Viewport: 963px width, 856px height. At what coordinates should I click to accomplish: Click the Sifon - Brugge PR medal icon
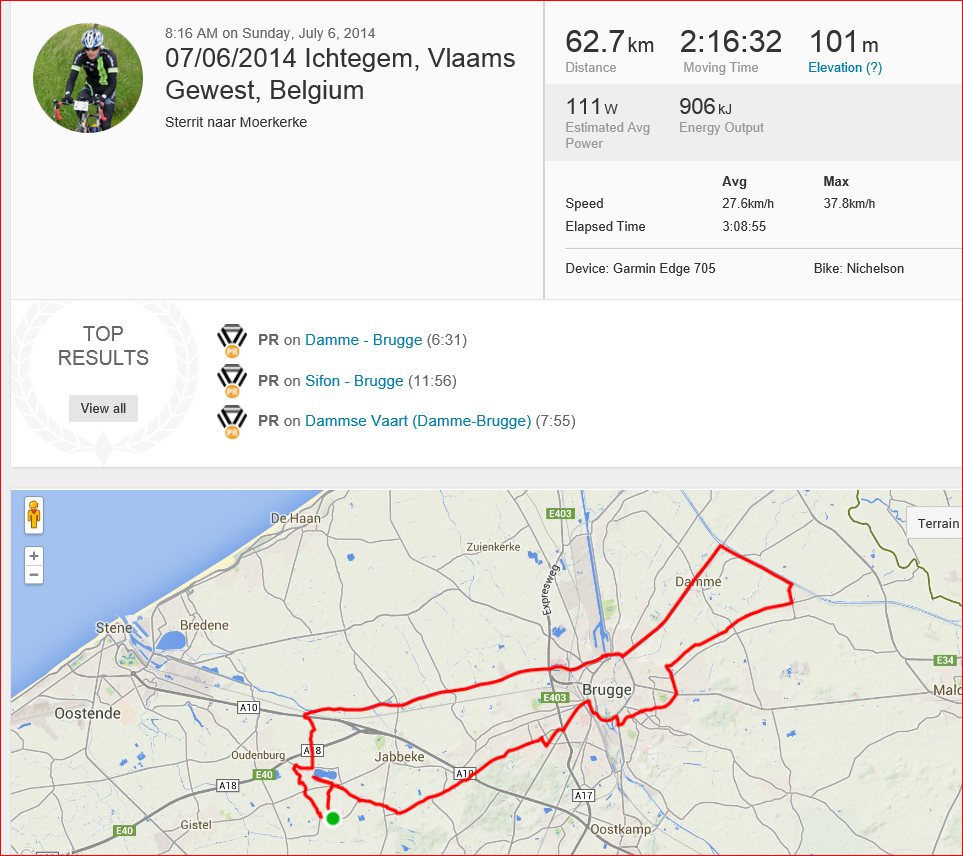click(x=232, y=381)
